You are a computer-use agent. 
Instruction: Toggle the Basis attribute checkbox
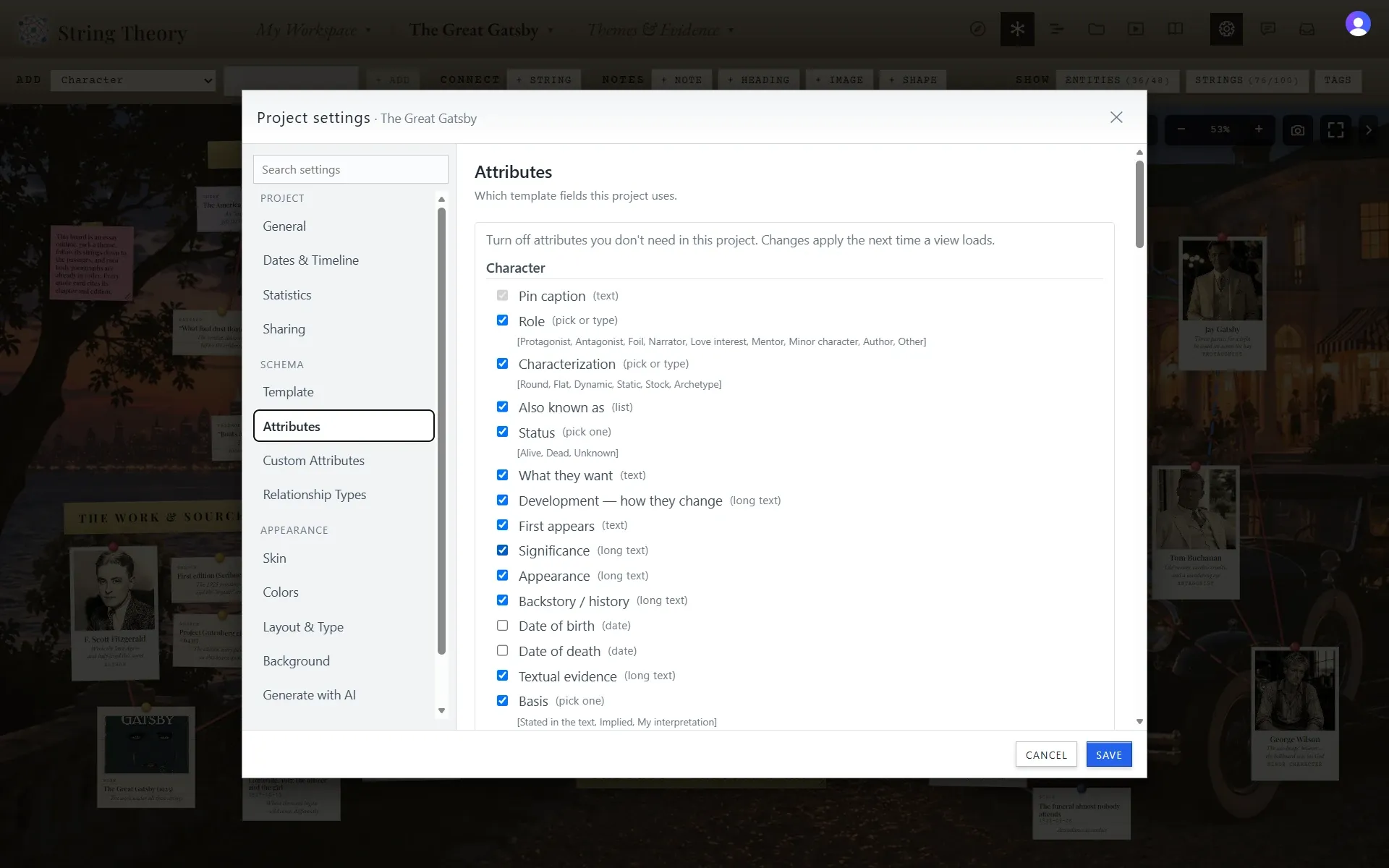click(502, 701)
